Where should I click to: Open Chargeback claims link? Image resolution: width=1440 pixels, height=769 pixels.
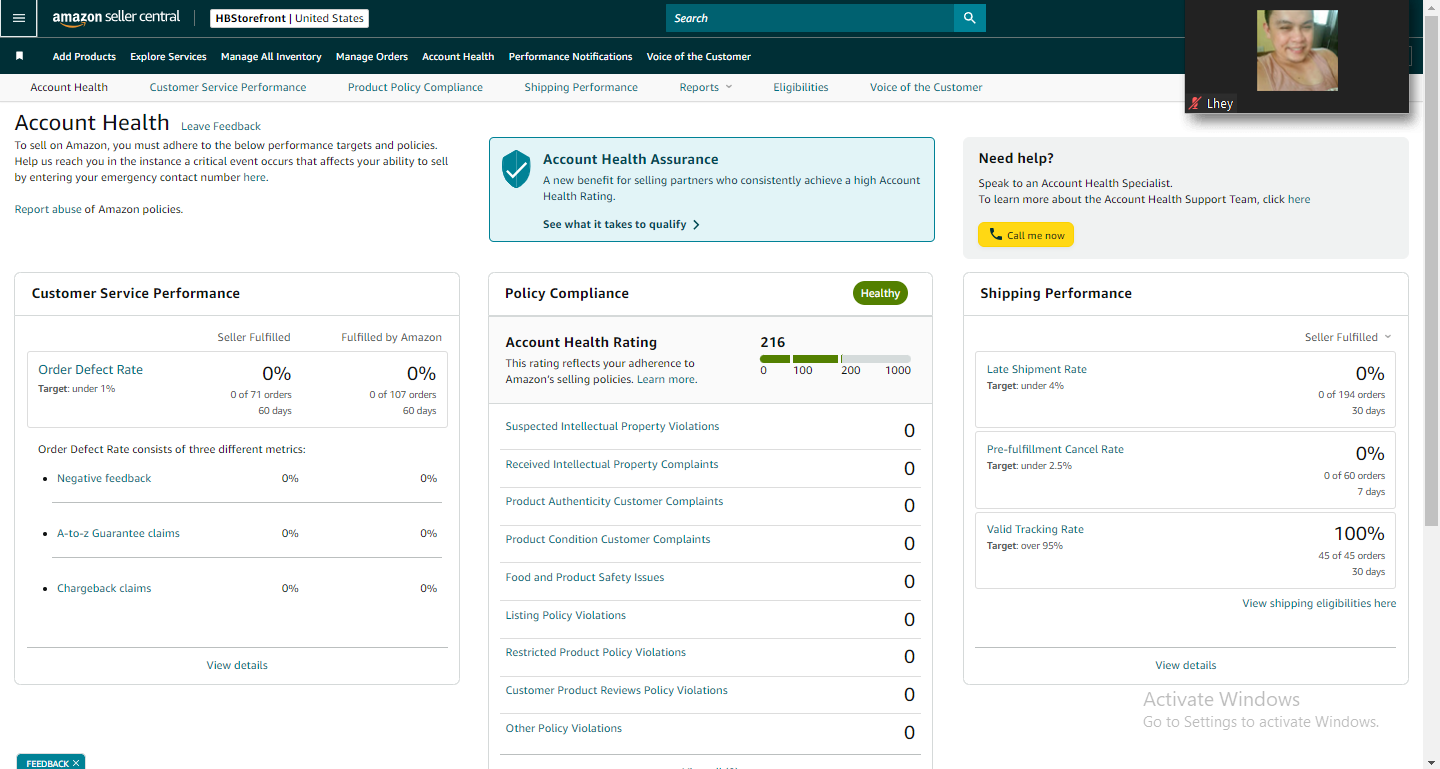(104, 588)
